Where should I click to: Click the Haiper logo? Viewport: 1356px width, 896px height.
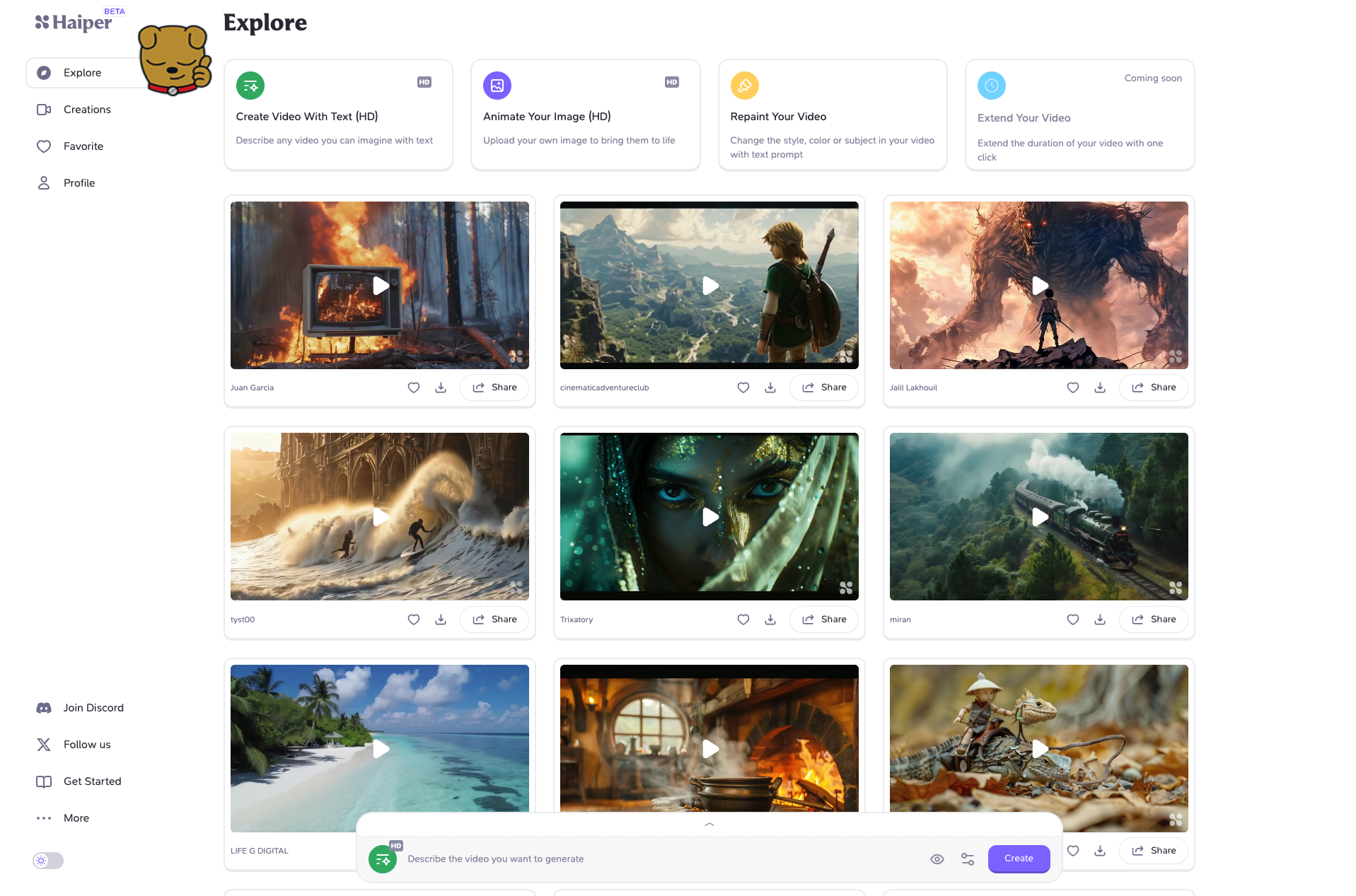pyautogui.click(x=74, y=22)
